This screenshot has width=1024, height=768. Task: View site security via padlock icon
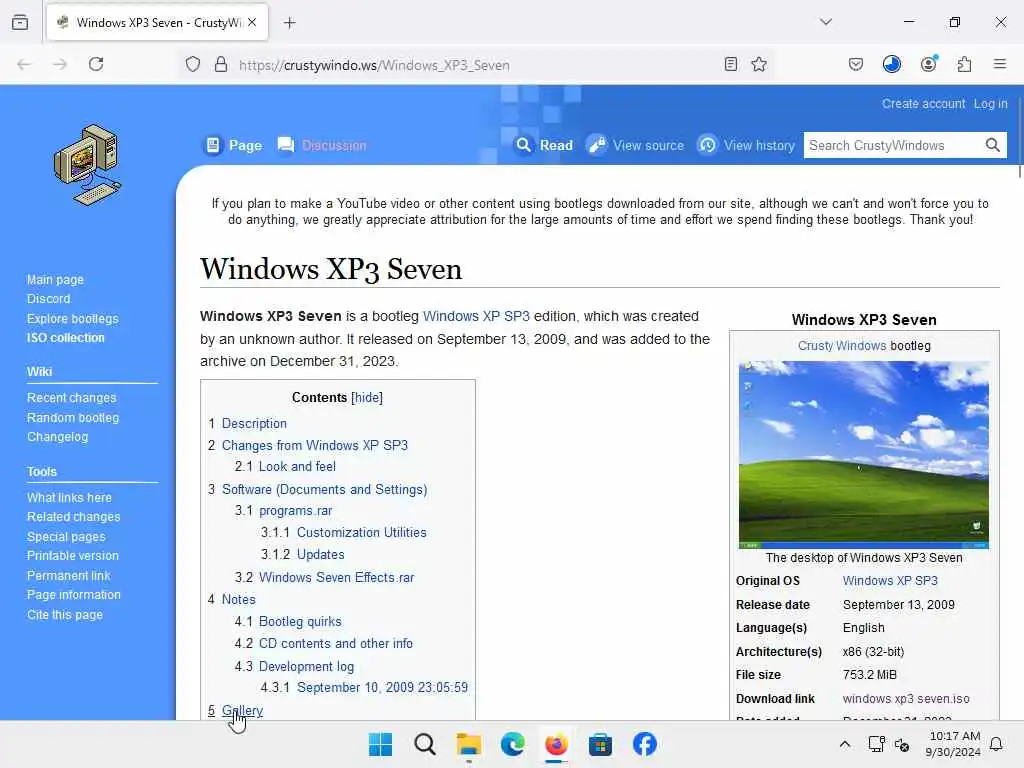[x=221, y=64]
